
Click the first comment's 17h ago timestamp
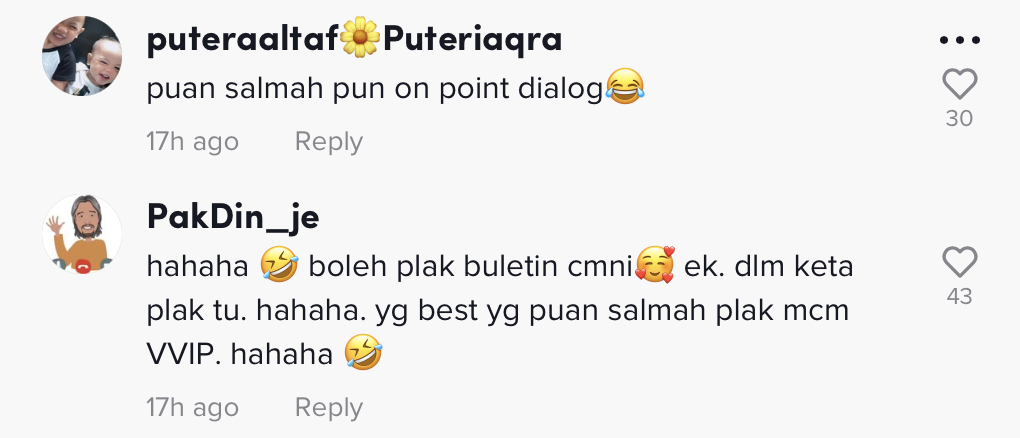[193, 141]
